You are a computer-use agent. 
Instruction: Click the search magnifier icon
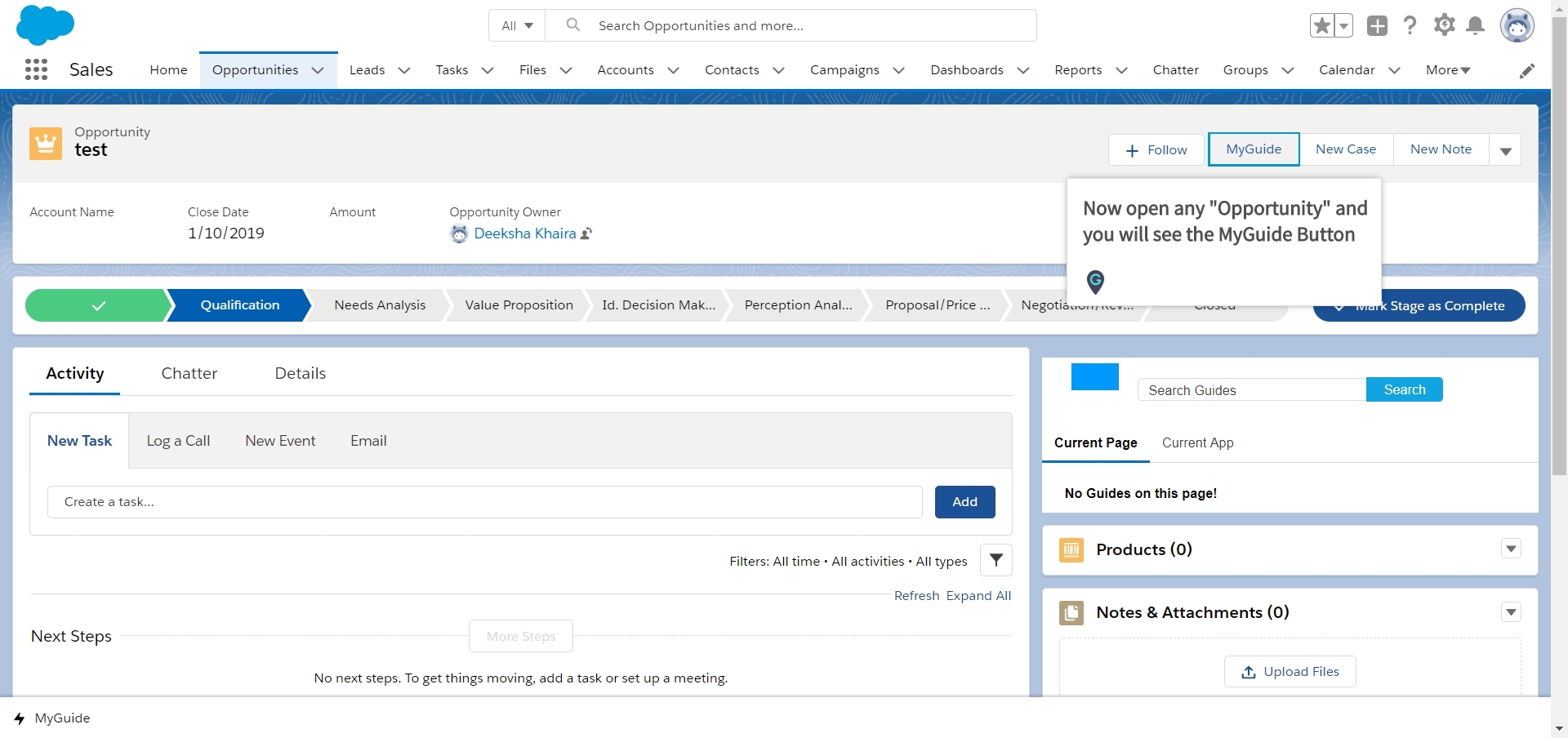(573, 25)
